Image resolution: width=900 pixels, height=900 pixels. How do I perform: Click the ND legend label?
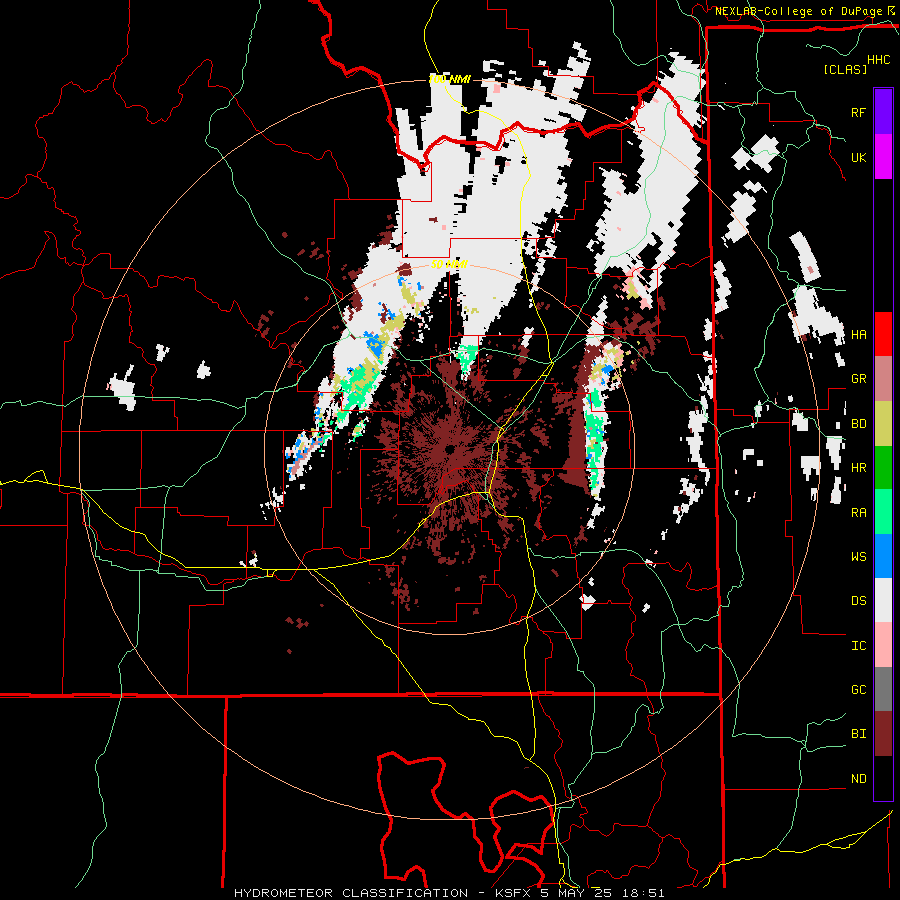(x=858, y=779)
